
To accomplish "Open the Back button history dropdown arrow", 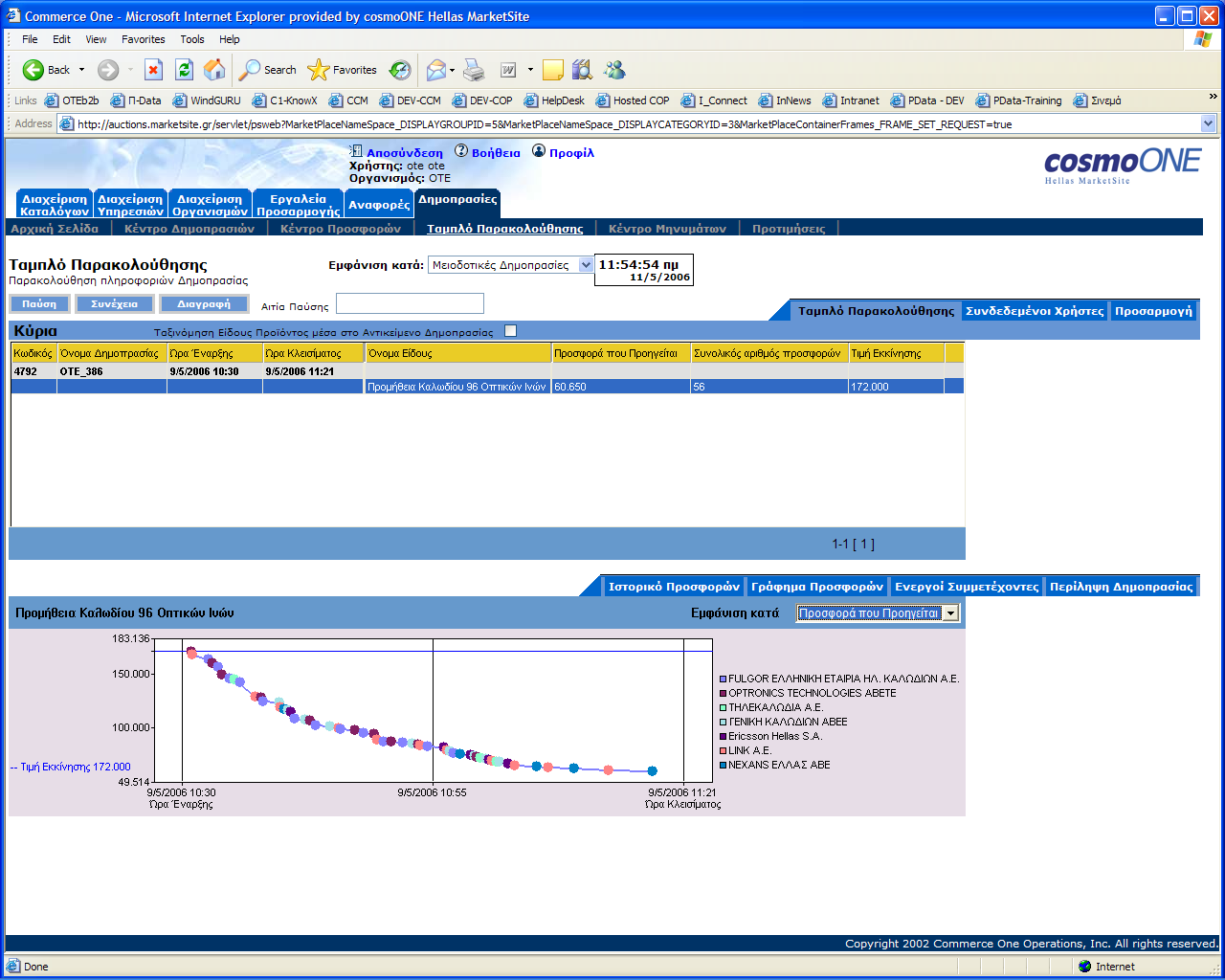I will [x=81, y=70].
